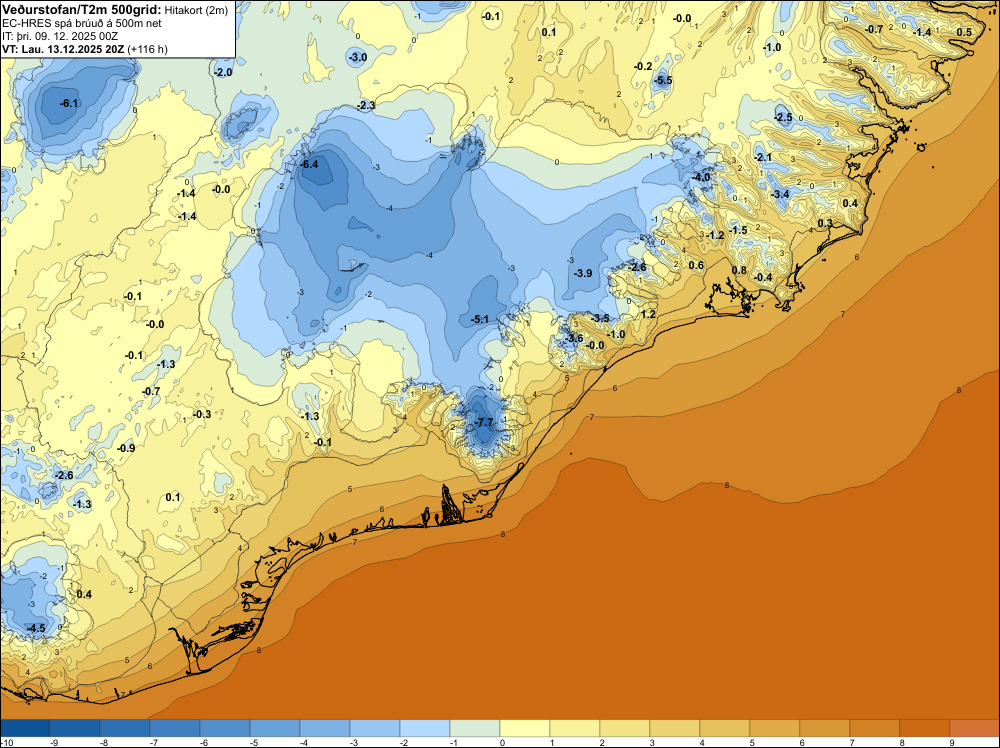Click the title text 'Veðurstofan/T2m 500grid:'
Image resolution: width=1000 pixels, height=748 pixels.
pyautogui.click(x=81, y=10)
